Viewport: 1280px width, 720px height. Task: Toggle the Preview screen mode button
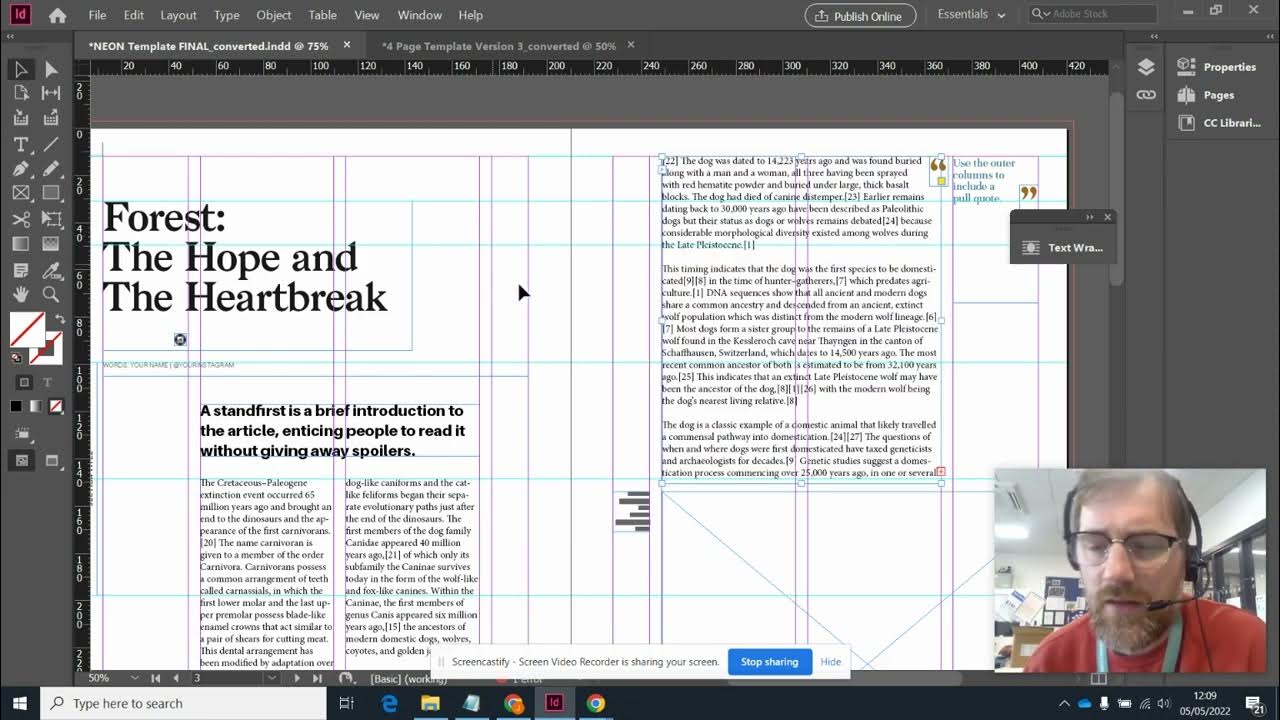point(51,461)
